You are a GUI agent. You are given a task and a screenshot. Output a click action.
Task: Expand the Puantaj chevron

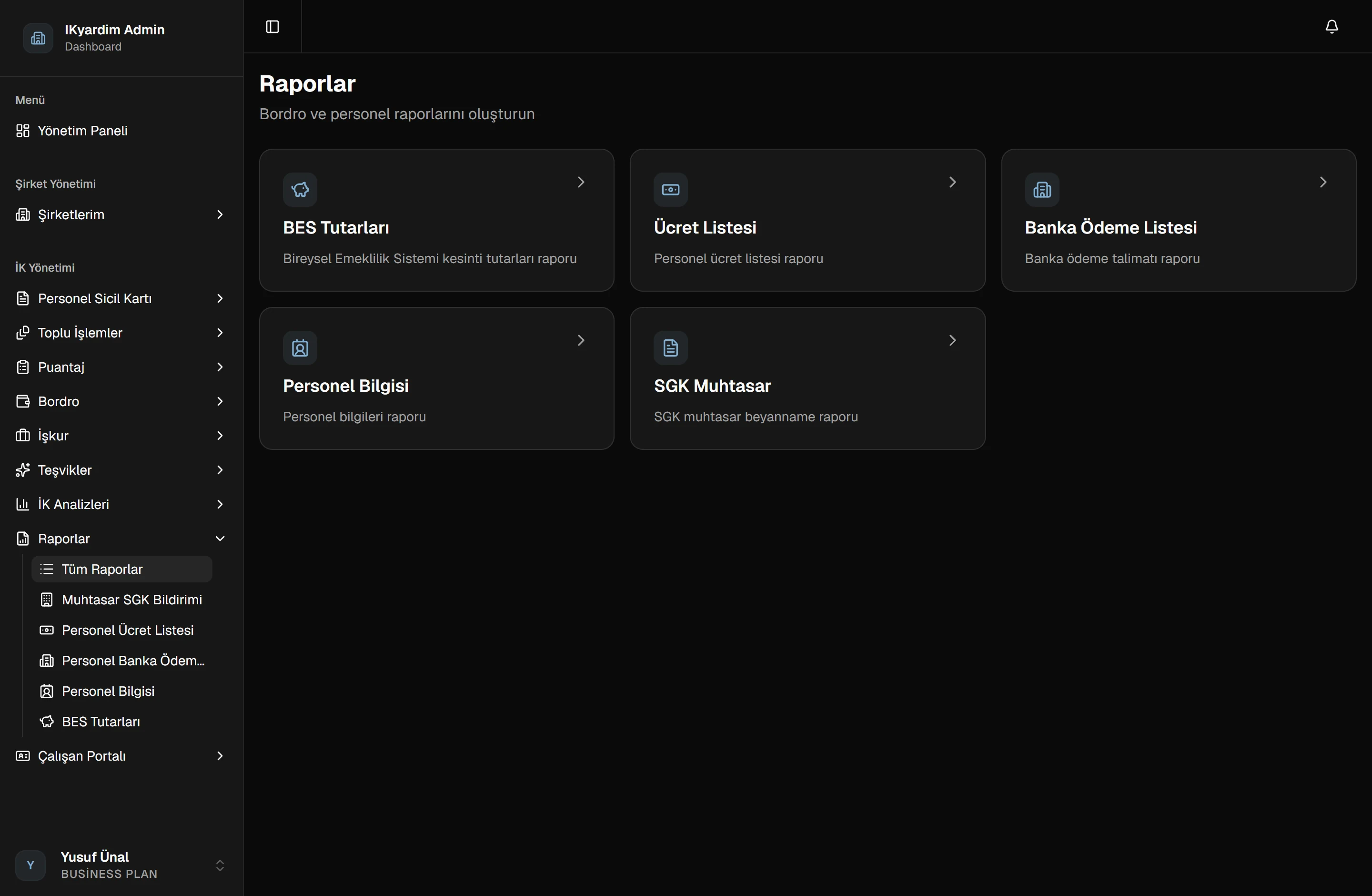220,367
